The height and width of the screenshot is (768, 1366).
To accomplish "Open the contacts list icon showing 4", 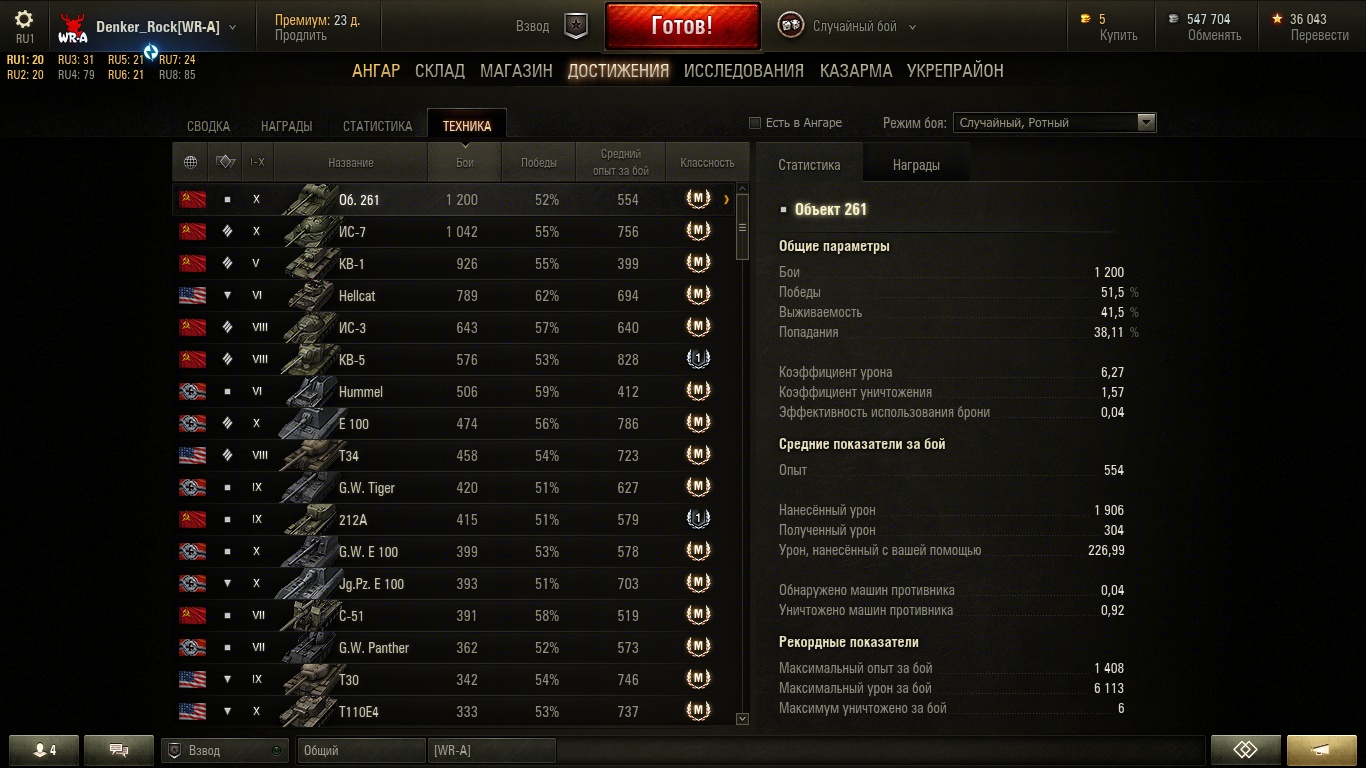I will pyautogui.click(x=44, y=750).
